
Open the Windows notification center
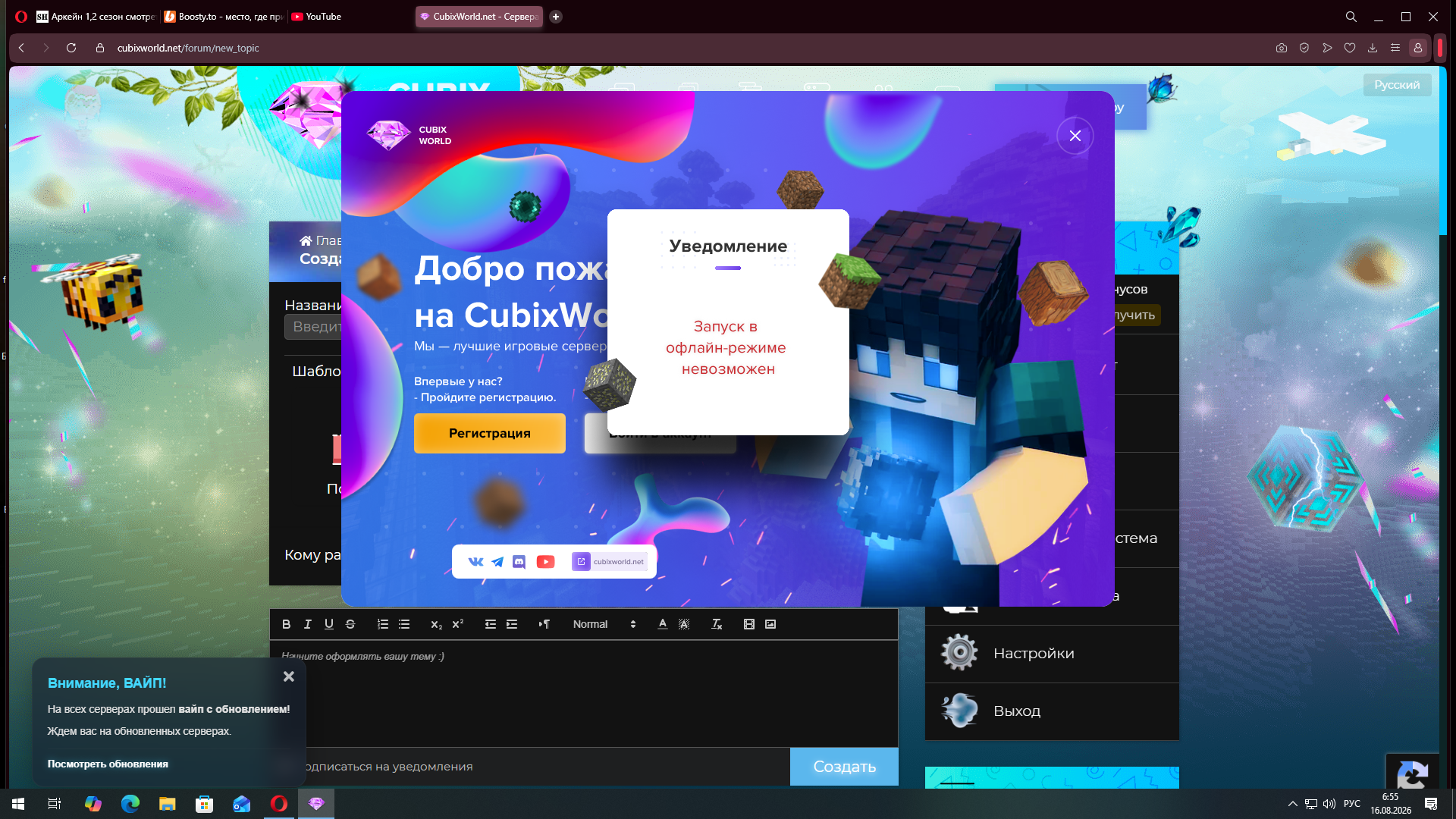[1431, 804]
